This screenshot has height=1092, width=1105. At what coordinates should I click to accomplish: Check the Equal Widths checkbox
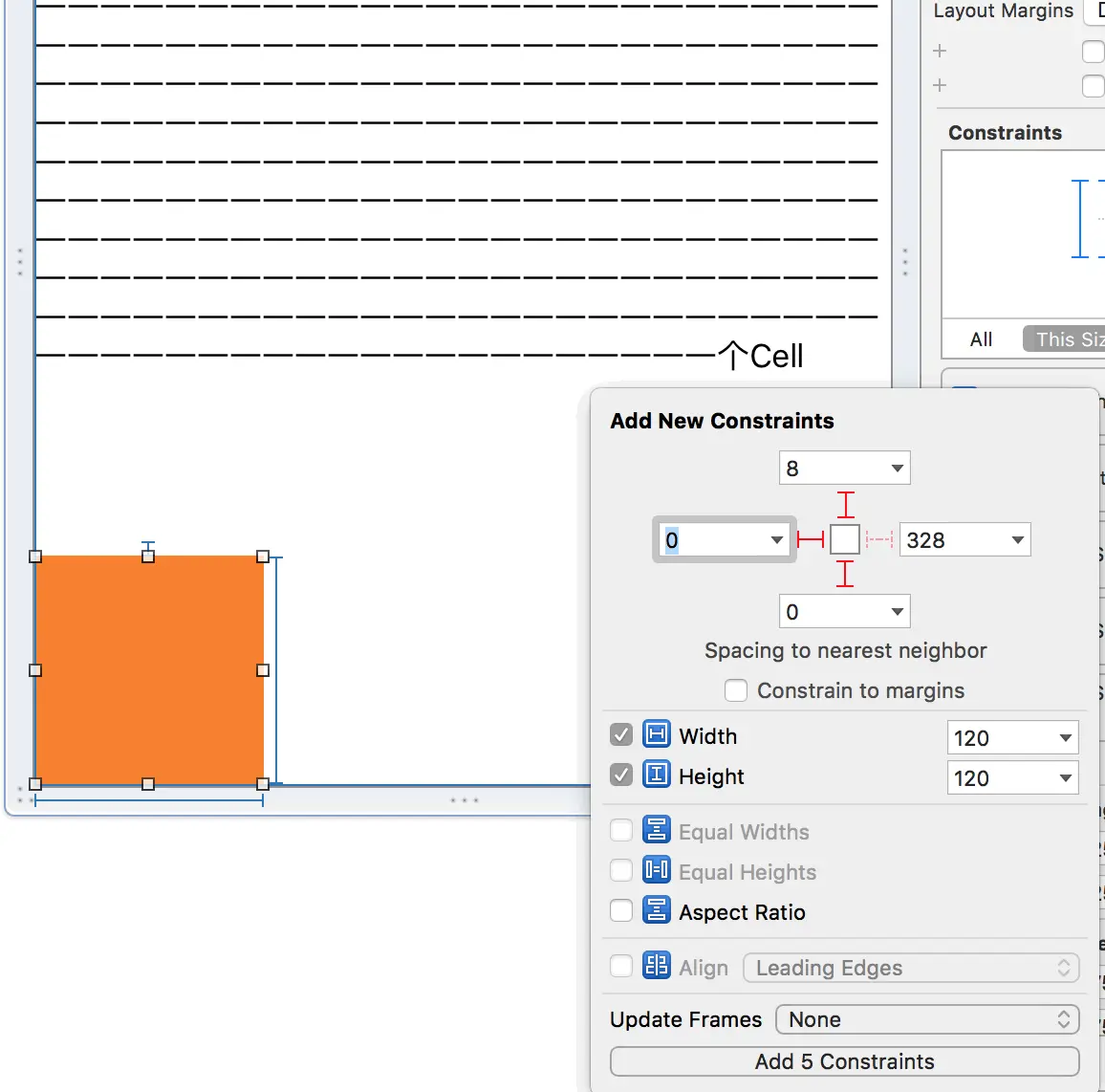(x=621, y=830)
